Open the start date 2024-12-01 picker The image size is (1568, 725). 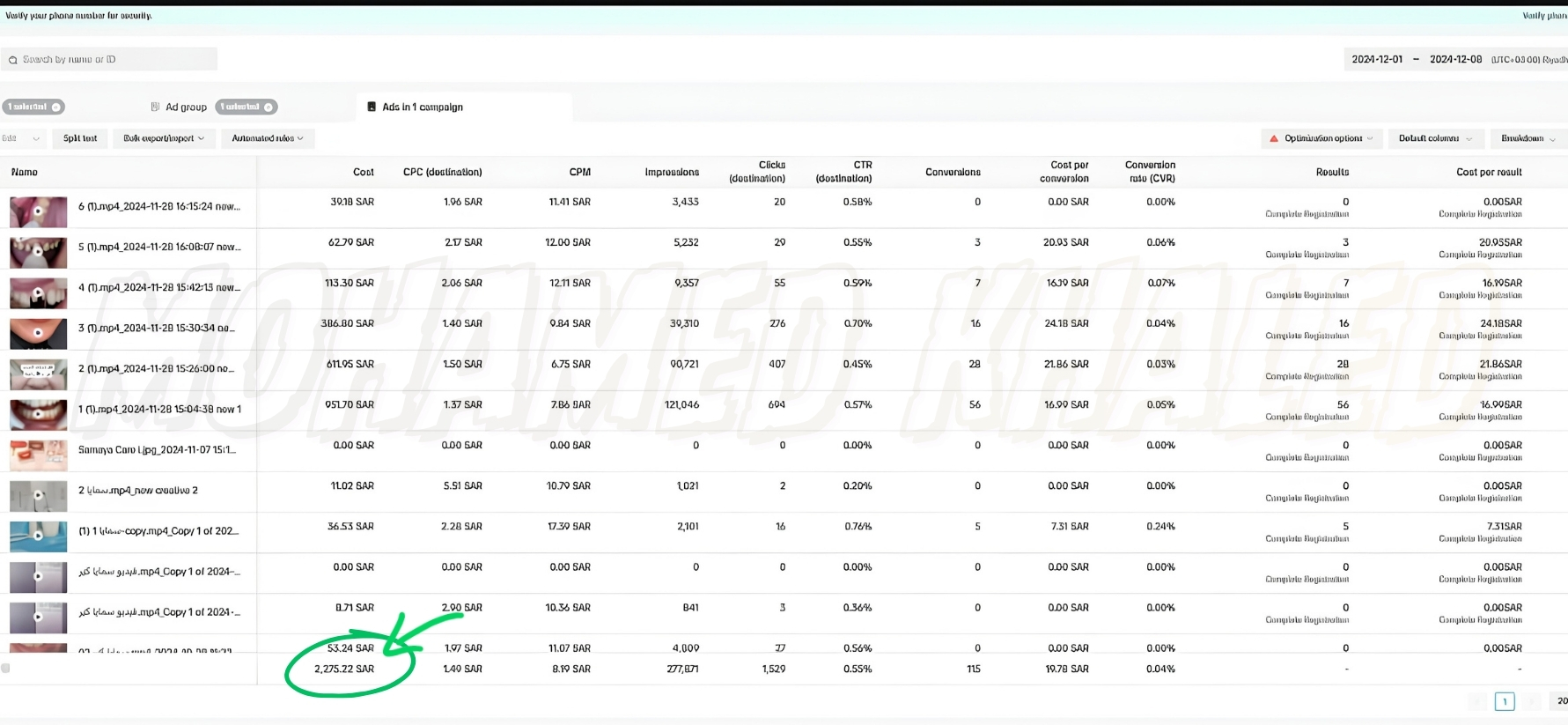[1377, 59]
